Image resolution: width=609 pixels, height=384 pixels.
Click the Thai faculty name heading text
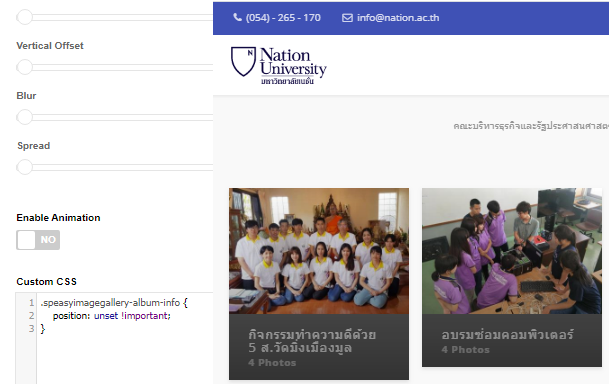pyautogui.click(x=531, y=126)
